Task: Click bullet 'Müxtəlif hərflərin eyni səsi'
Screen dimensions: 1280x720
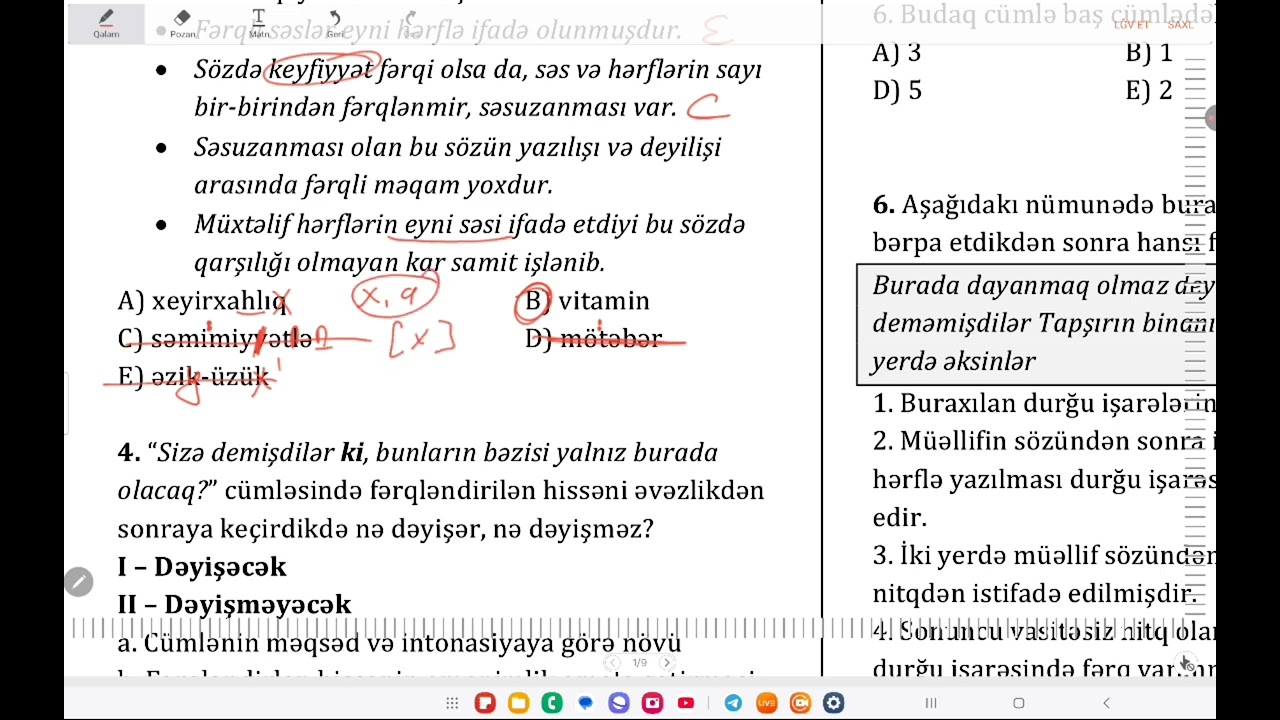Action: tap(469, 243)
